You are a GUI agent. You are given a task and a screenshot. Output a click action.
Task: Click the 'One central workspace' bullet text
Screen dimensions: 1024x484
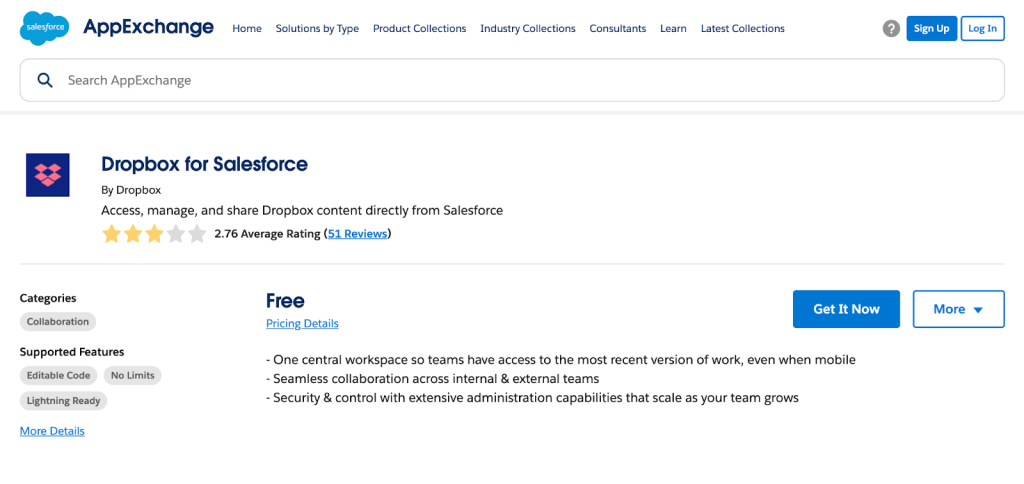point(561,360)
